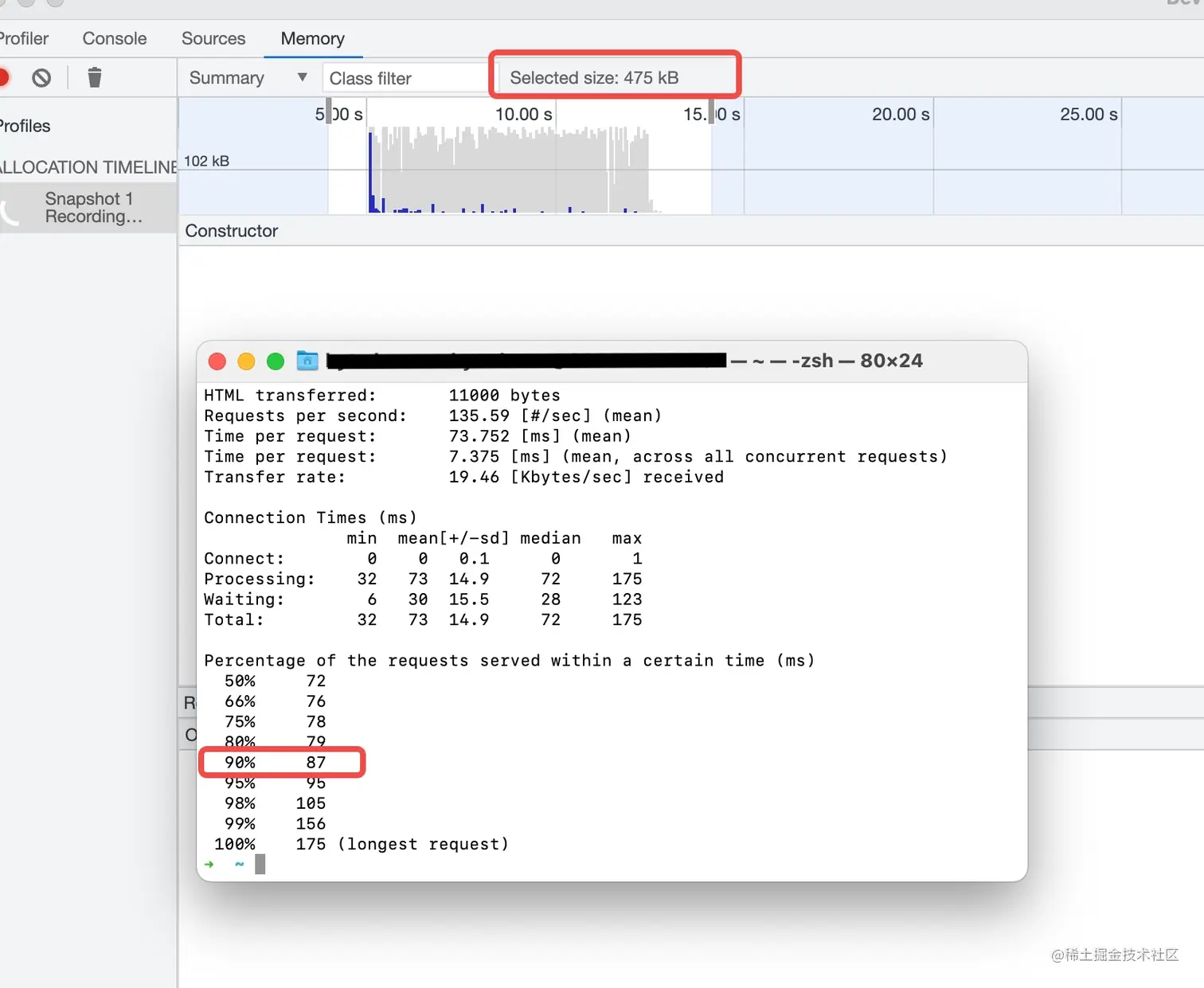Click the left timeline selection handle
The width and height of the screenshot is (1204, 988).
(x=329, y=111)
